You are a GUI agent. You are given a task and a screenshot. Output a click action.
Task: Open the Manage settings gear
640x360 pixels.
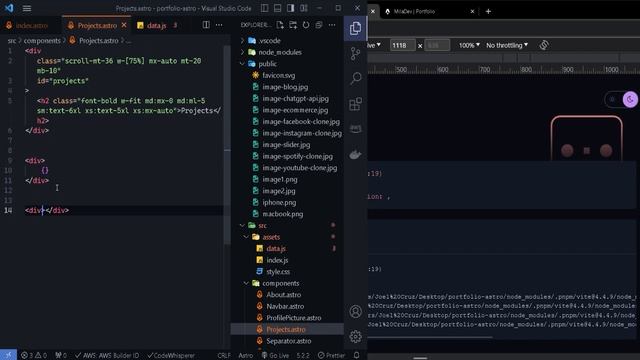point(356,336)
